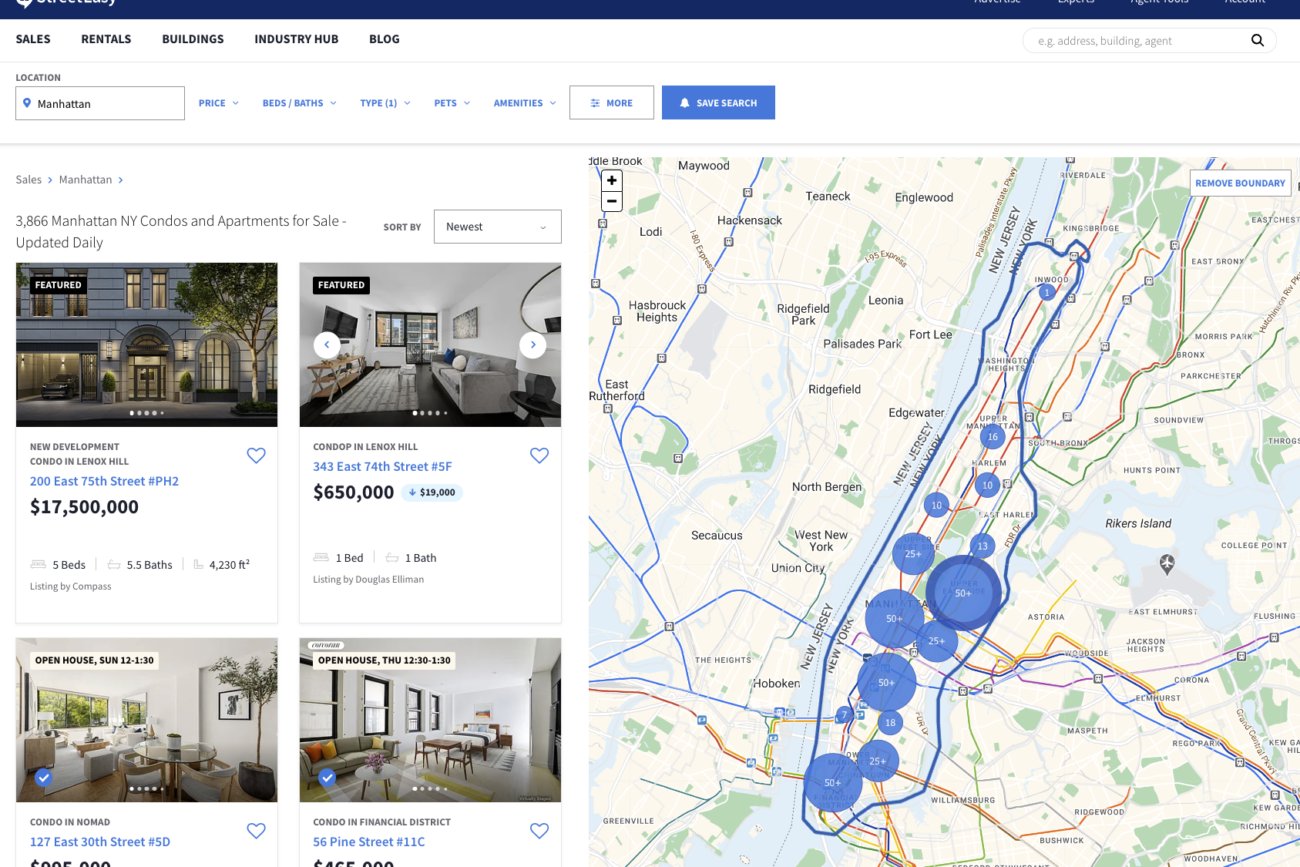Go to the Blog page
Image resolution: width=1300 pixels, height=867 pixels.
(x=384, y=39)
